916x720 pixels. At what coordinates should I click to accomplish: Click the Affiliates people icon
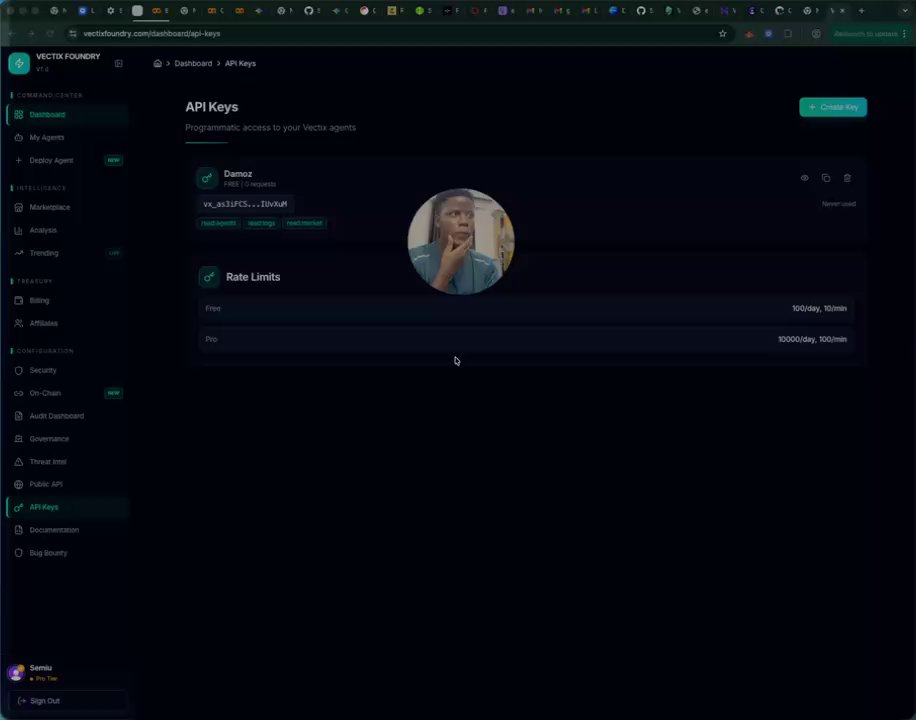click(19, 323)
